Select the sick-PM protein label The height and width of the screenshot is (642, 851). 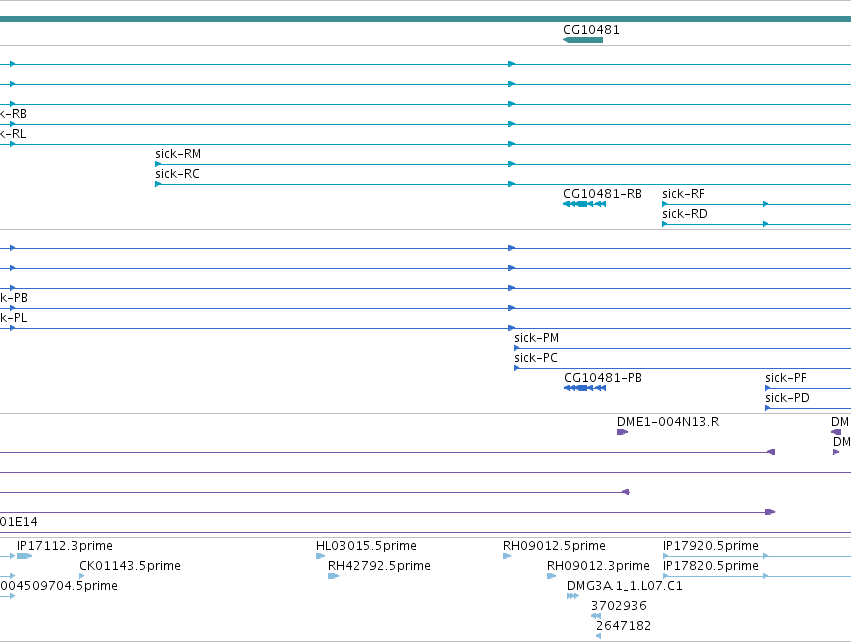pos(537,338)
